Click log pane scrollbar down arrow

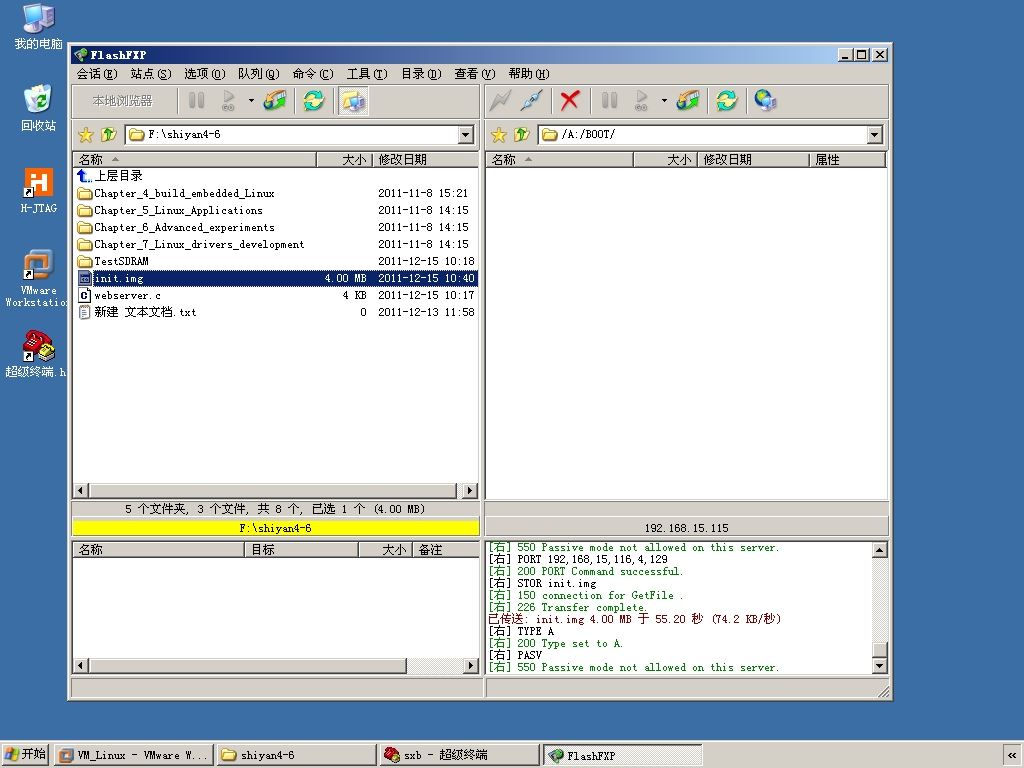(x=879, y=665)
